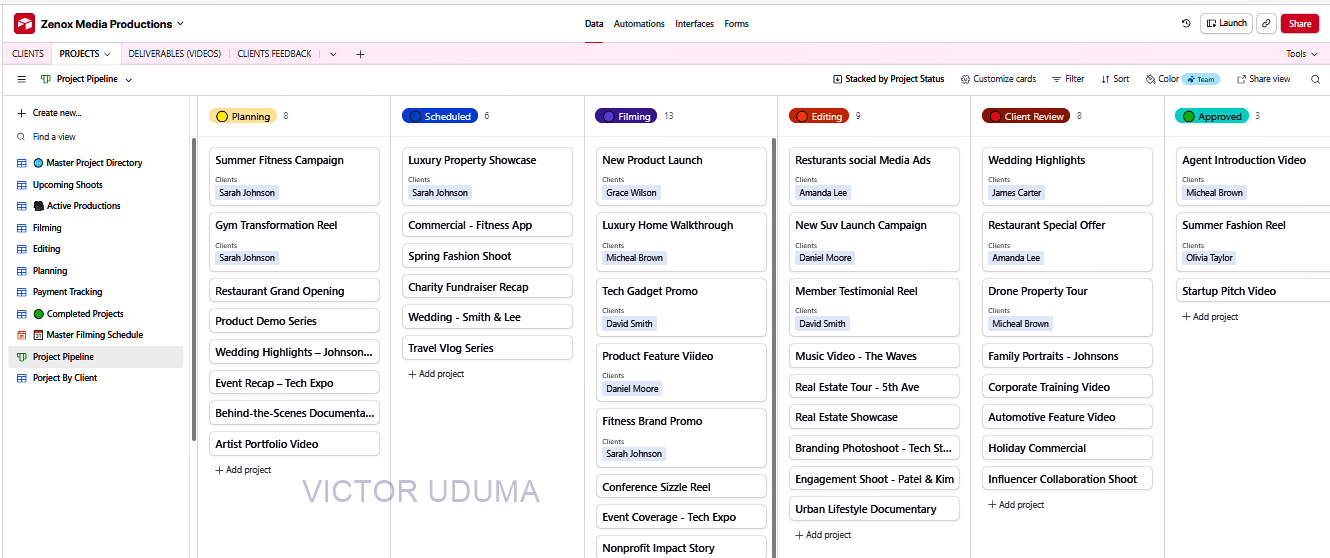
Task: Switch to the Automations tab
Action: (x=639, y=24)
